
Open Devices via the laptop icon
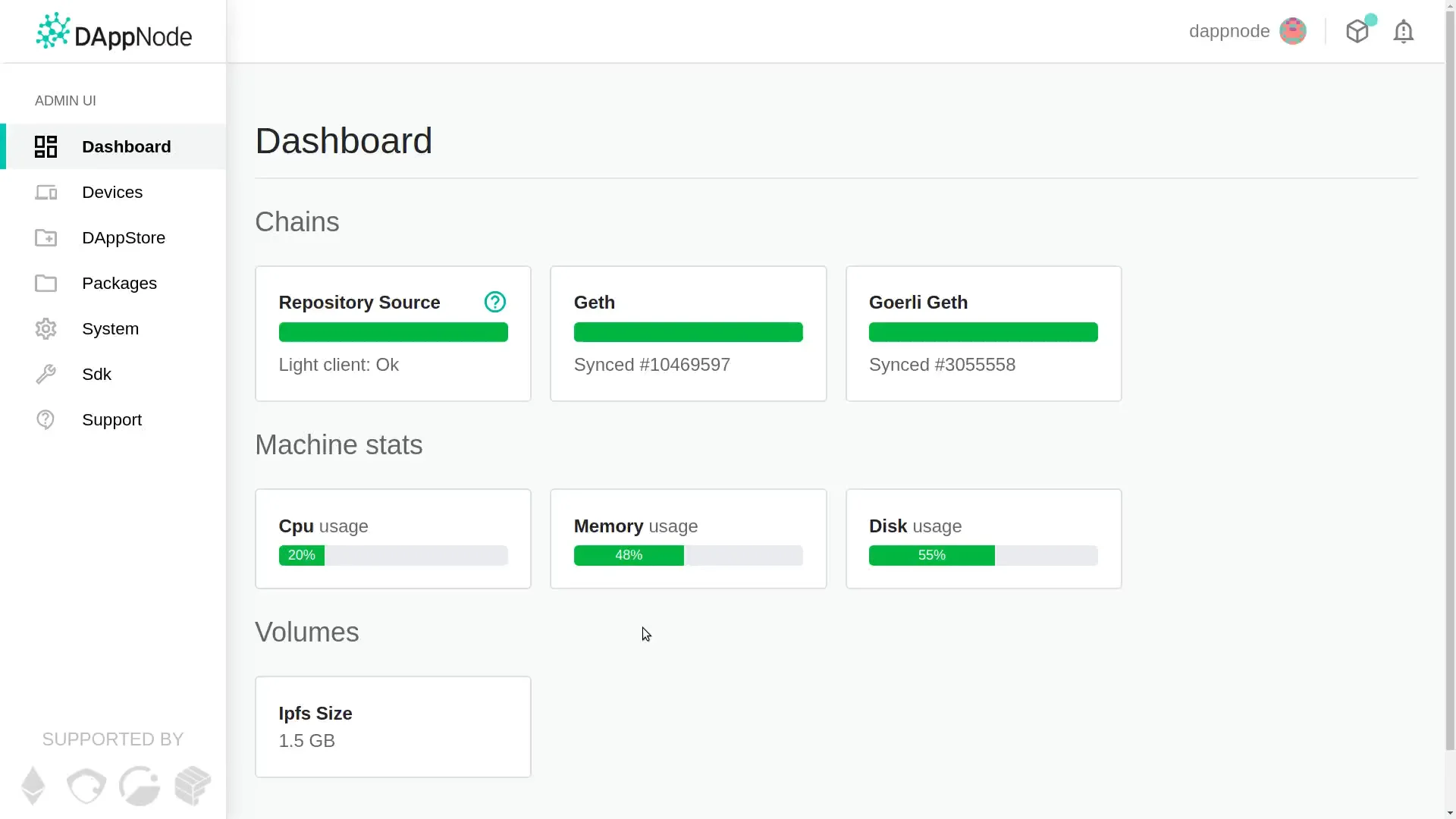pos(45,192)
